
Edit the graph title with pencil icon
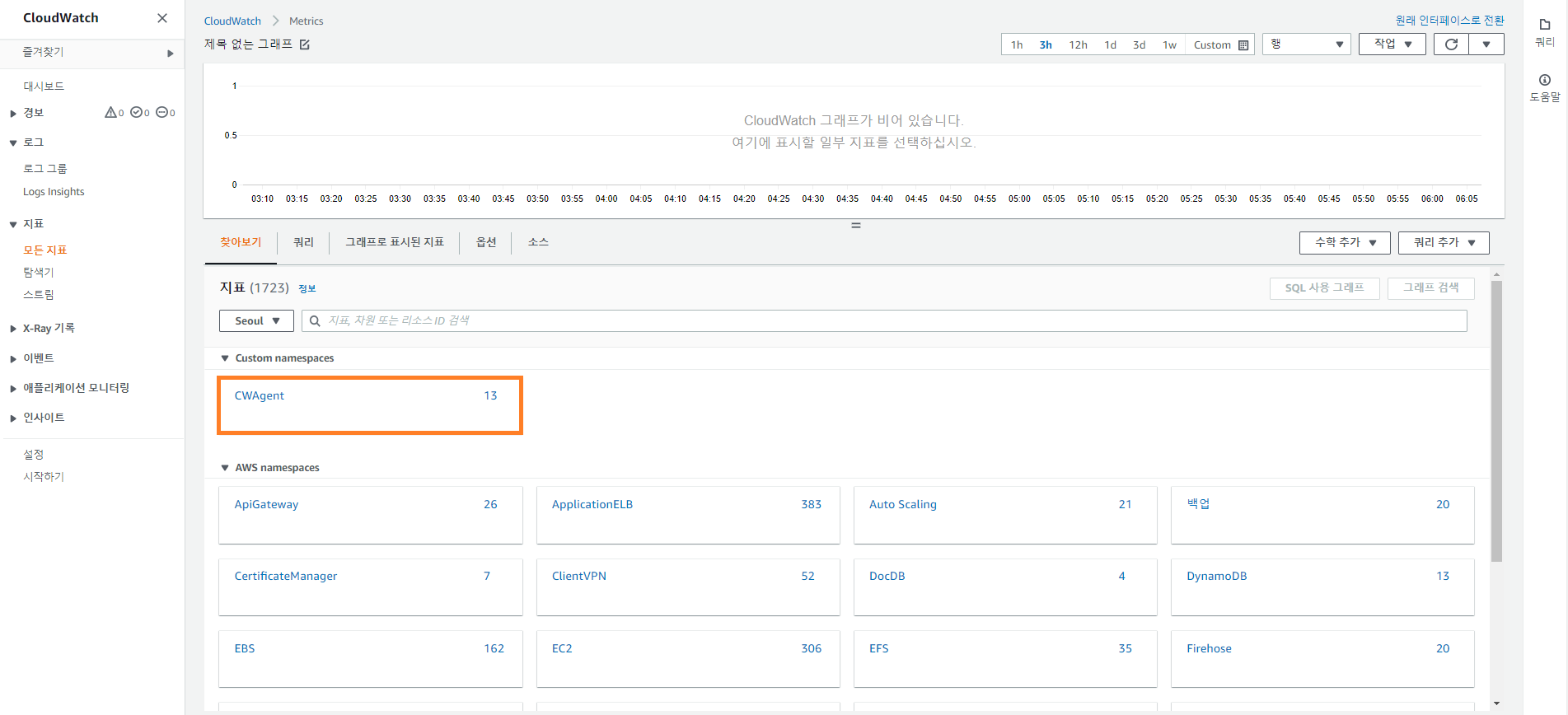(x=305, y=44)
